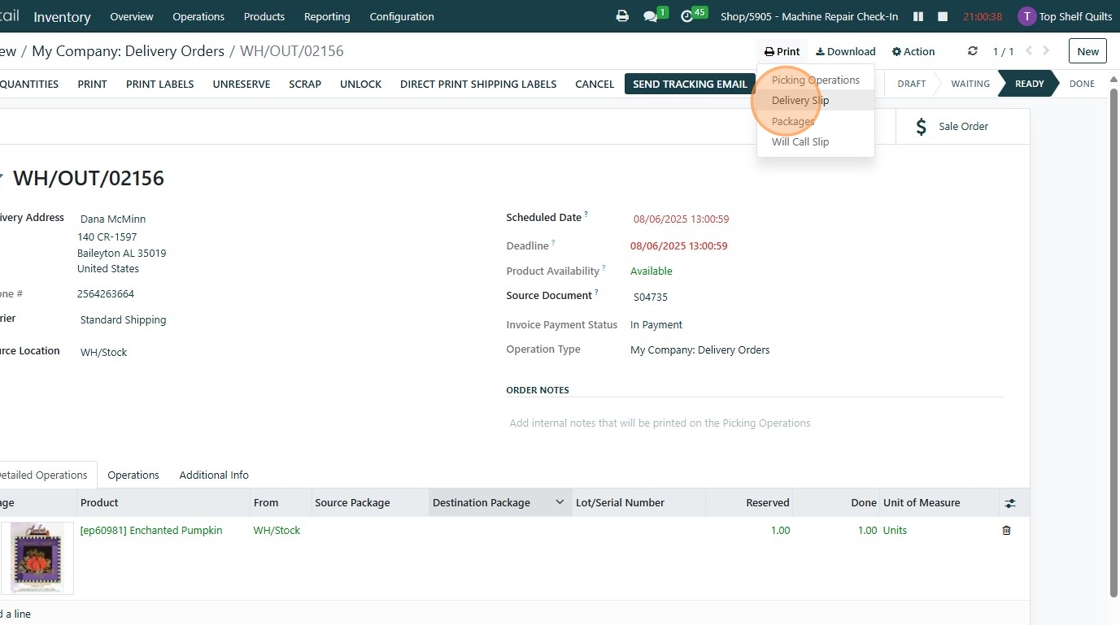
Task: Select Picking Operations from Print menu
Action: click(815, 79)
